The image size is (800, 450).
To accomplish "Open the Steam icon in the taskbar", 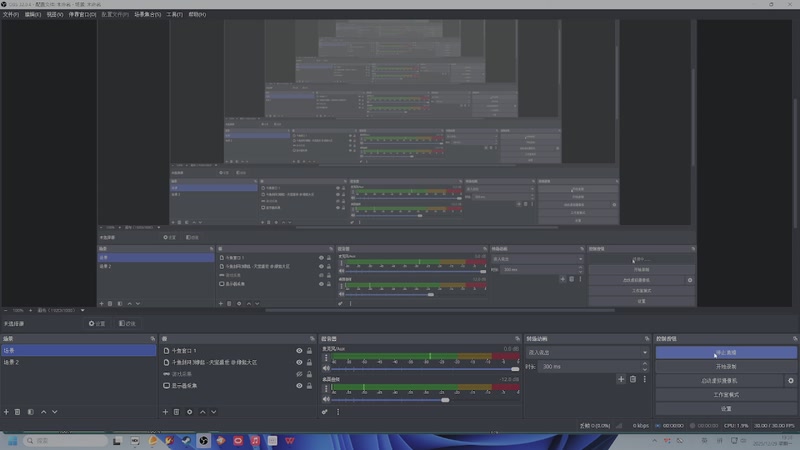I will pos(186,441).
